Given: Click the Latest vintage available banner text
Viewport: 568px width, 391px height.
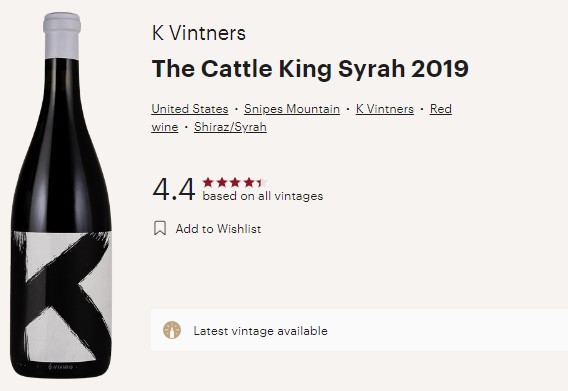Looking at the screenshot, I should (x=260, y=331).
